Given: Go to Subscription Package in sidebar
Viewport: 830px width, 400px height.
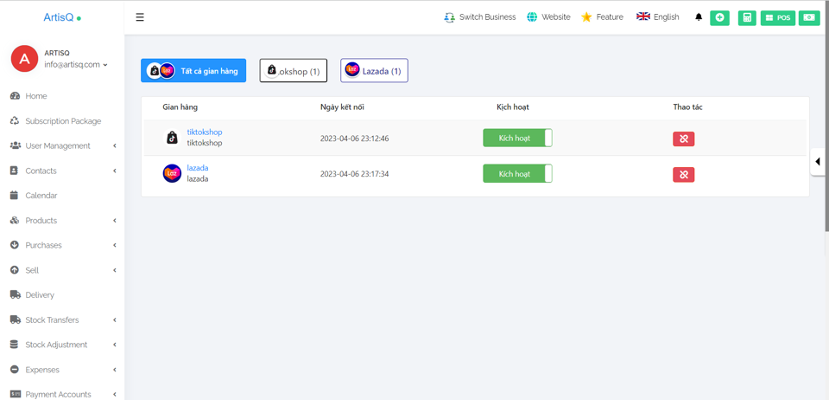Looking at the screenshot, I should [63, 121].
